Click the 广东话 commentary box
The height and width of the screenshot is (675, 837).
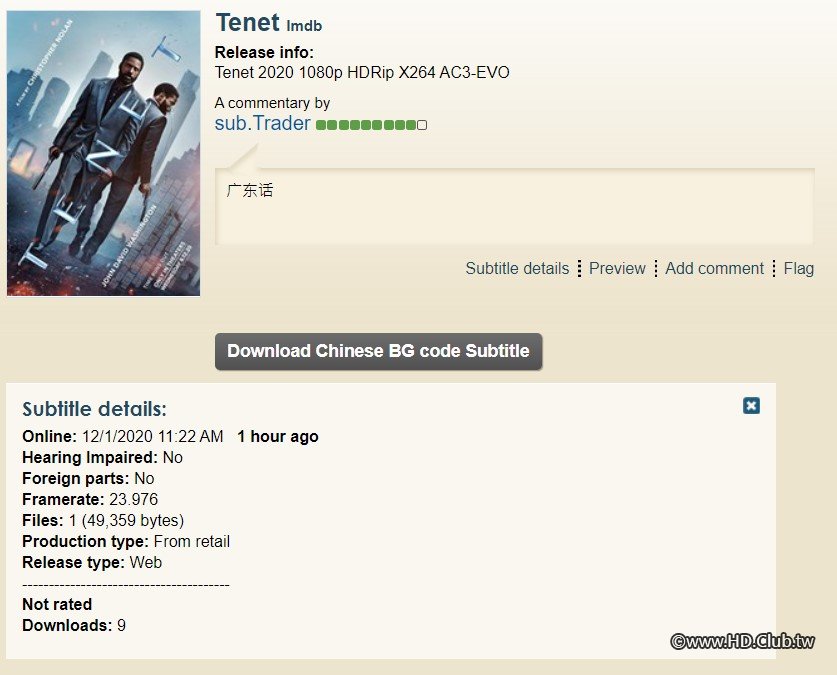[514, 207]
